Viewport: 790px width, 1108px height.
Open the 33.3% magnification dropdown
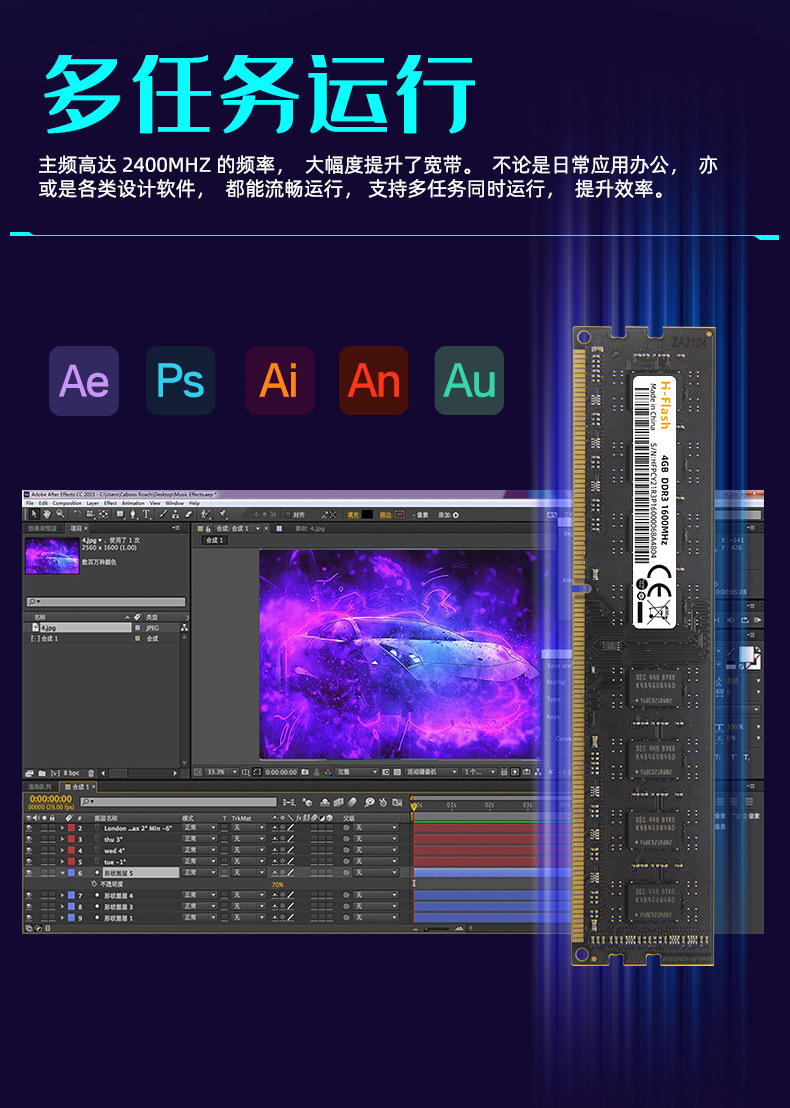click(221, 772)
